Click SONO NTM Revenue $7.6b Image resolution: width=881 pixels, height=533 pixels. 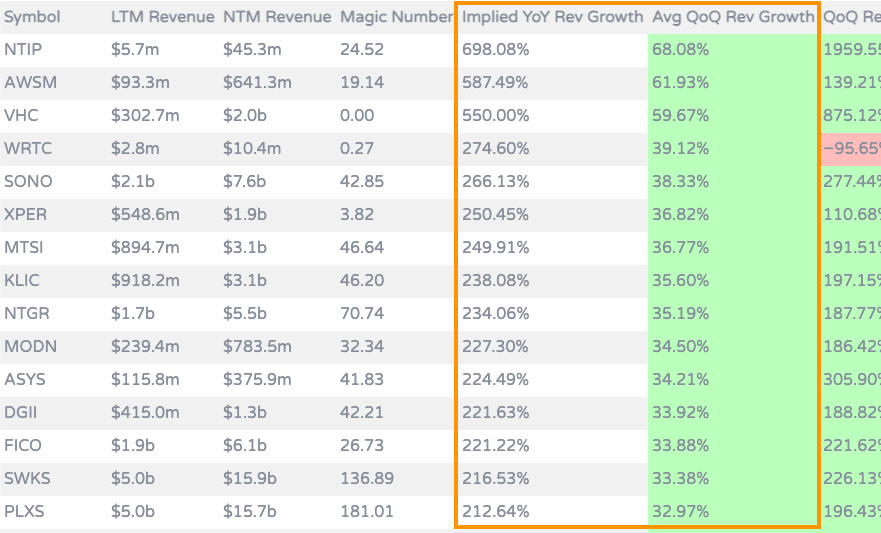tap(245, 181)
